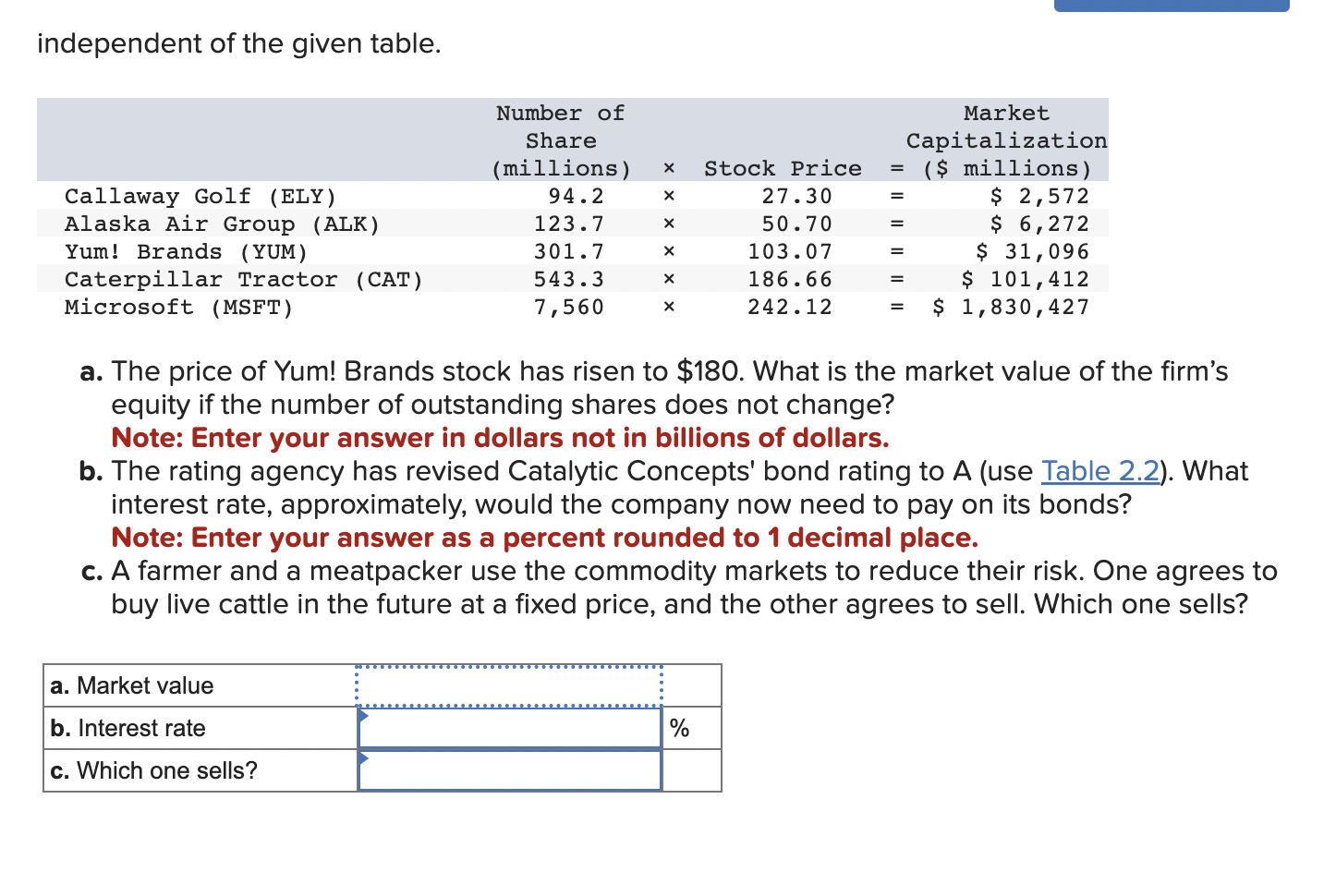The height and width of the screenshot is (896, 1336).
Task: Focus the Which one sells answer field
Action: pos(509,770)
